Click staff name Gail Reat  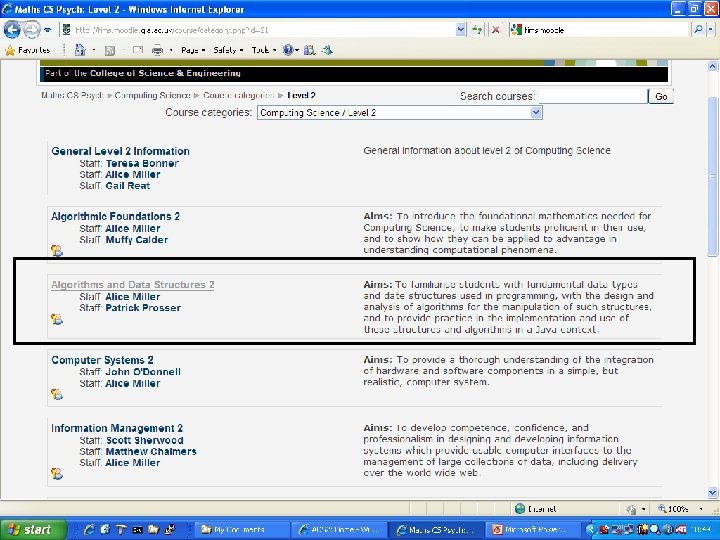click(128, 186)
